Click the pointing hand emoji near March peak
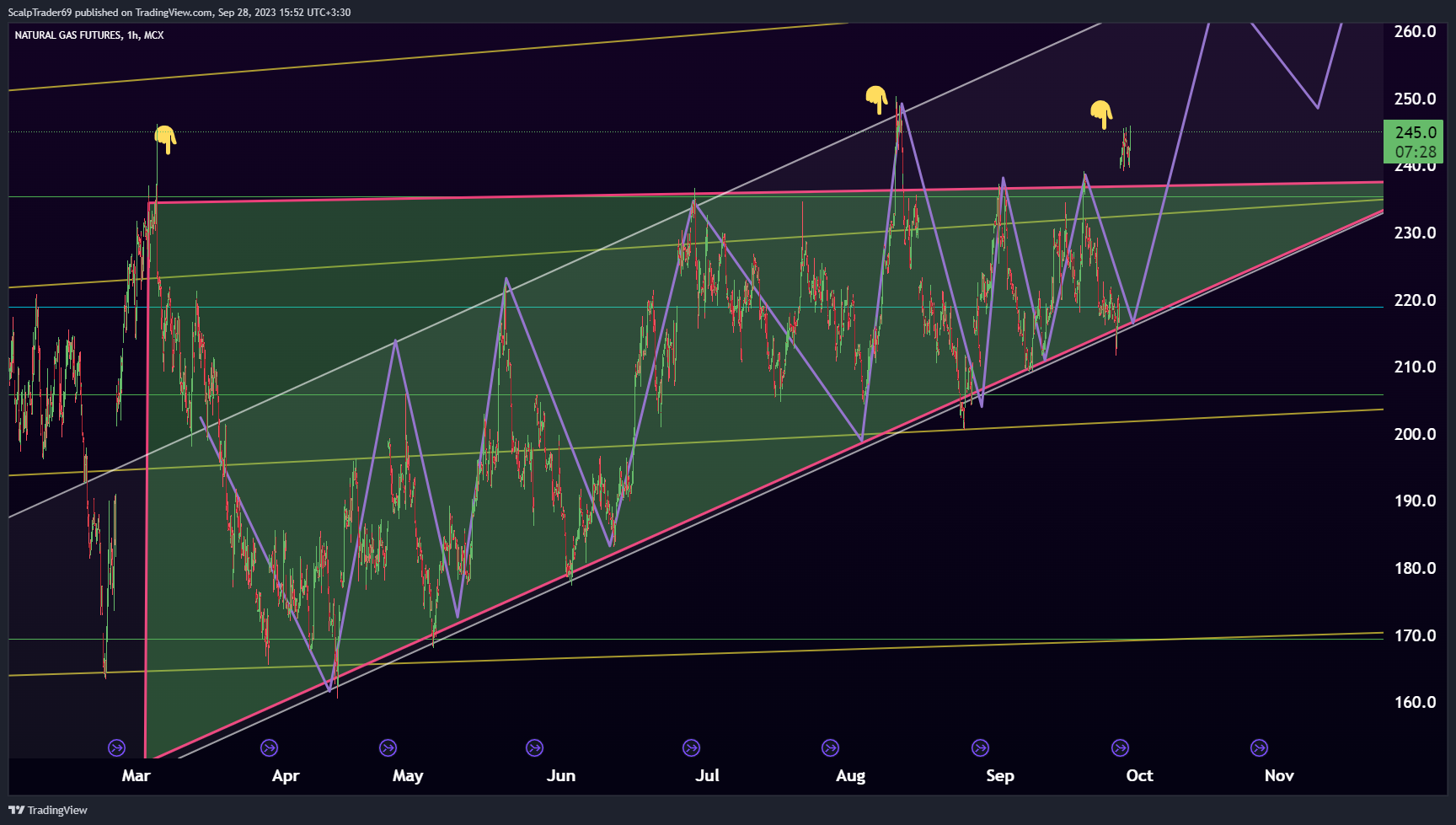Image resolution: width=1456 pixels, height=825 pixels. (165, 139)
